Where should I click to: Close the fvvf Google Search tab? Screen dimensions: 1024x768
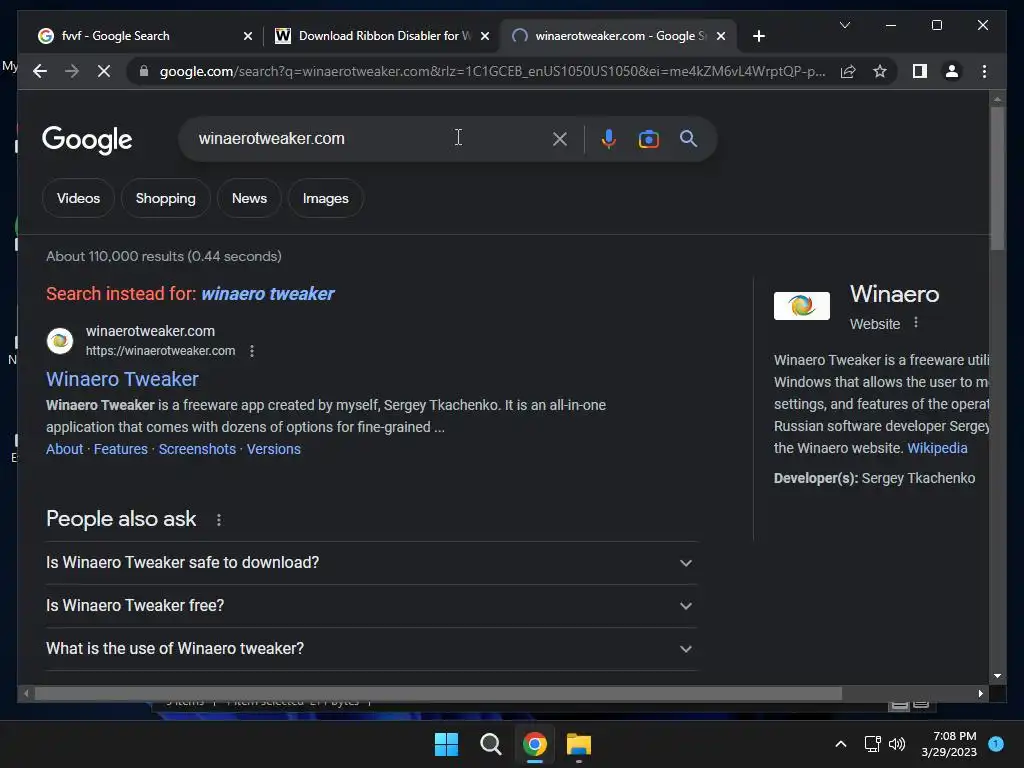(x=248, y=36)
